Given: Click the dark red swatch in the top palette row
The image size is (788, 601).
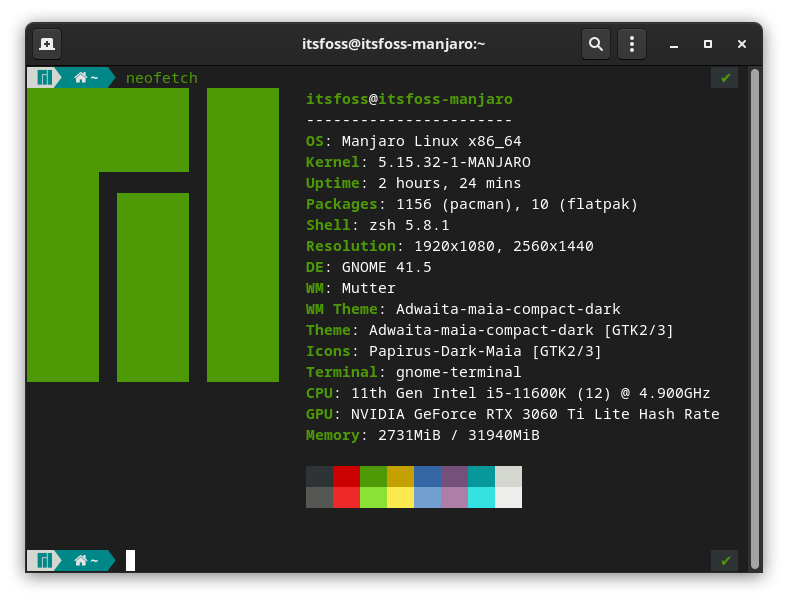Looking at the screenshot, I should point(346,476).
